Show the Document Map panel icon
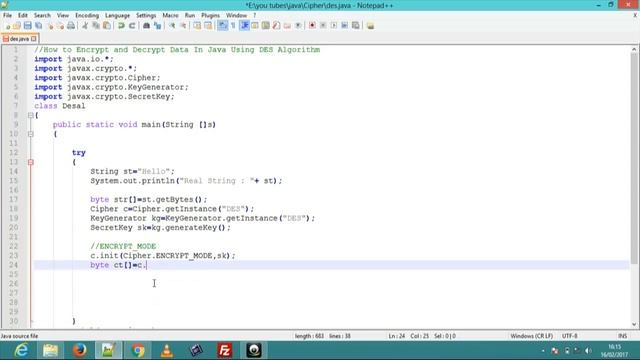Viewport: 640px width, 360px height. (265, 26)
